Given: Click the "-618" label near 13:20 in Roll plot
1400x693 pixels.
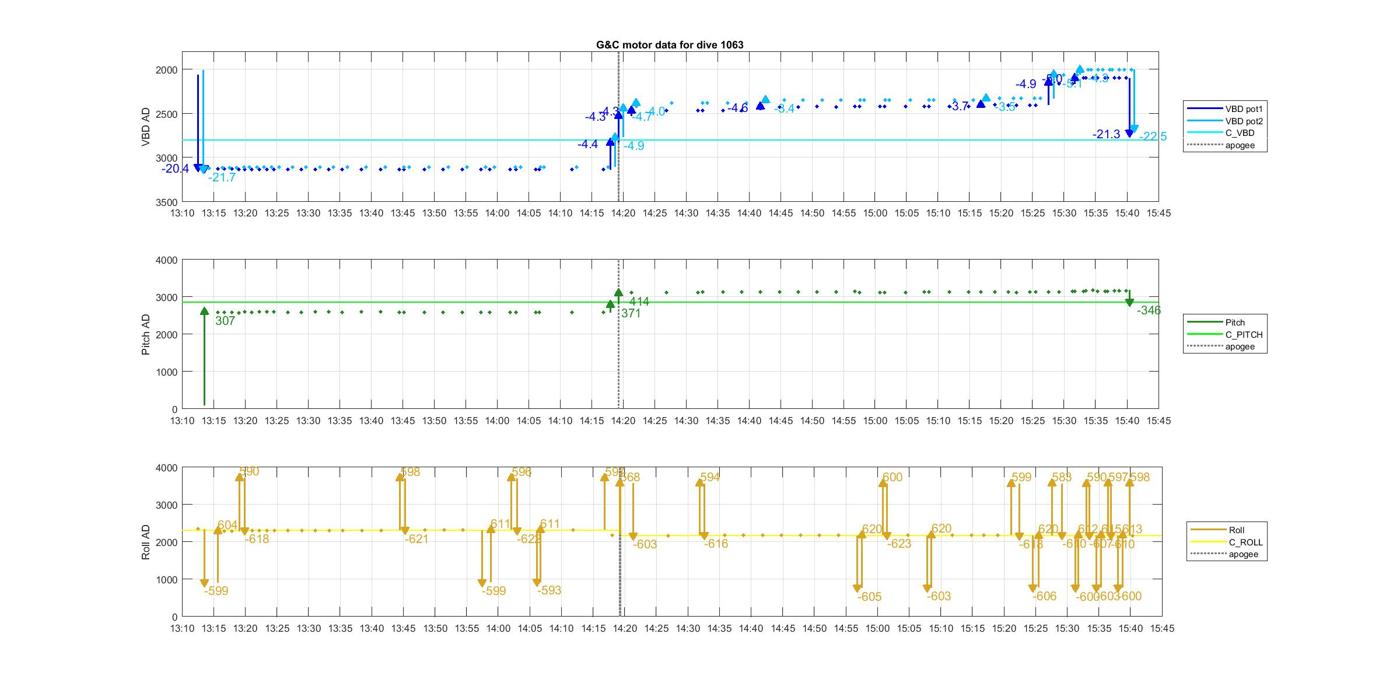Looking at the screenshot, I should click(258, 540).
